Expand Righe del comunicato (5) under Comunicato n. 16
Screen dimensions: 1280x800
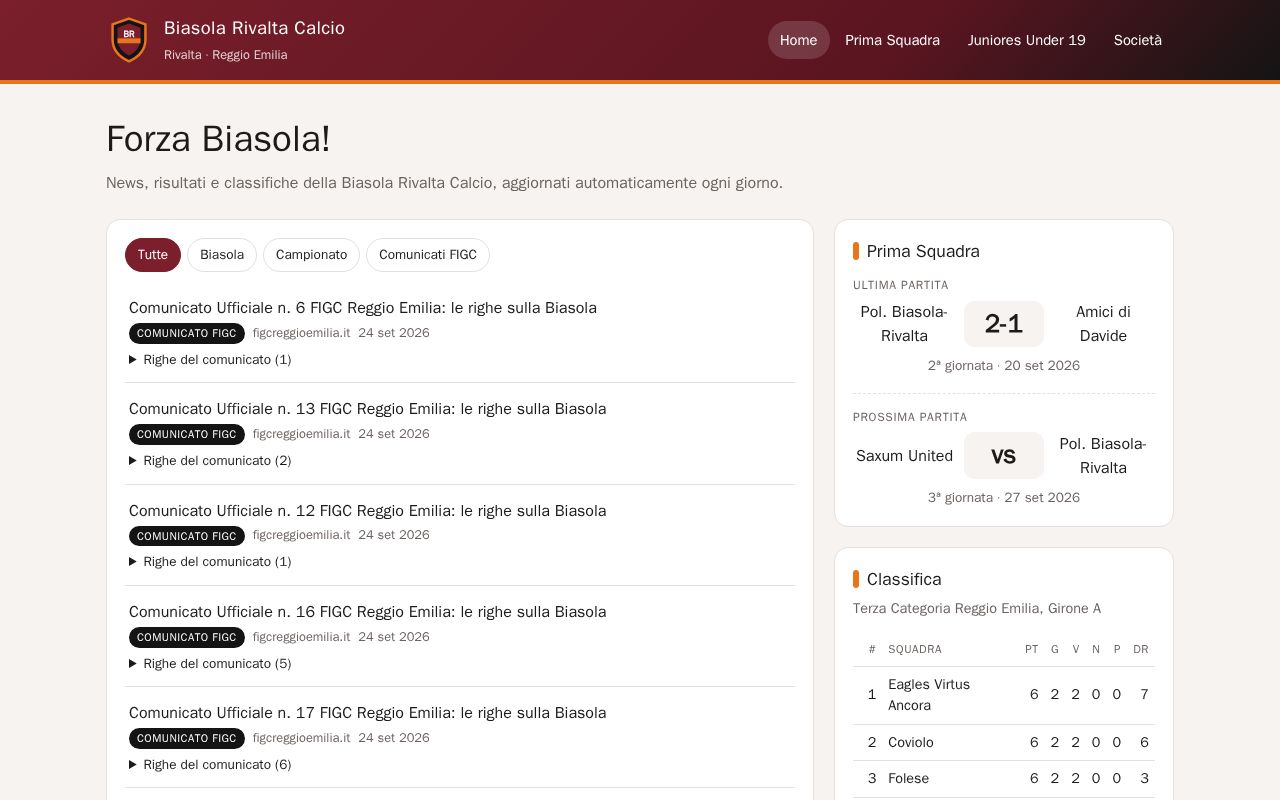(210, 664)
